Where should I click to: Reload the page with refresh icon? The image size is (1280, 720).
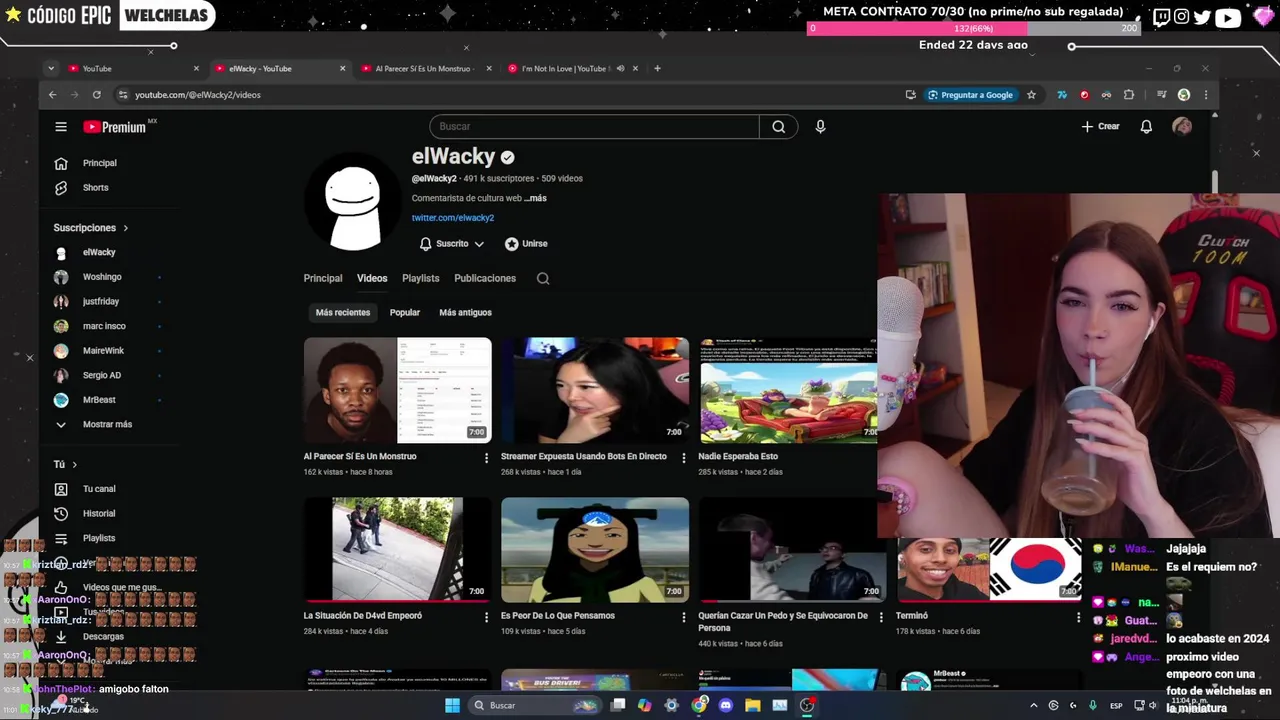point(97,95)
